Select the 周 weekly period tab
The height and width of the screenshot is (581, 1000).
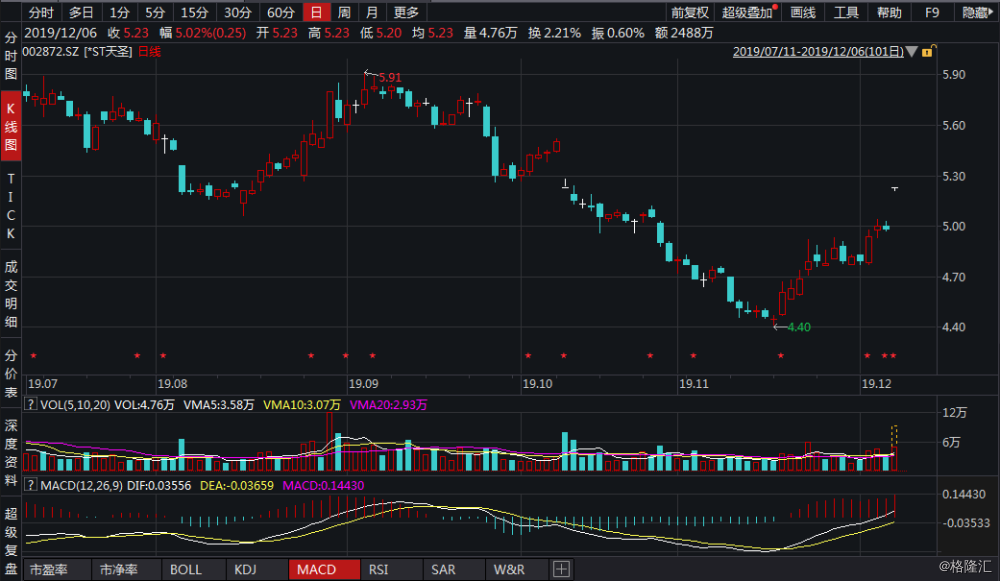coord(344,13)
